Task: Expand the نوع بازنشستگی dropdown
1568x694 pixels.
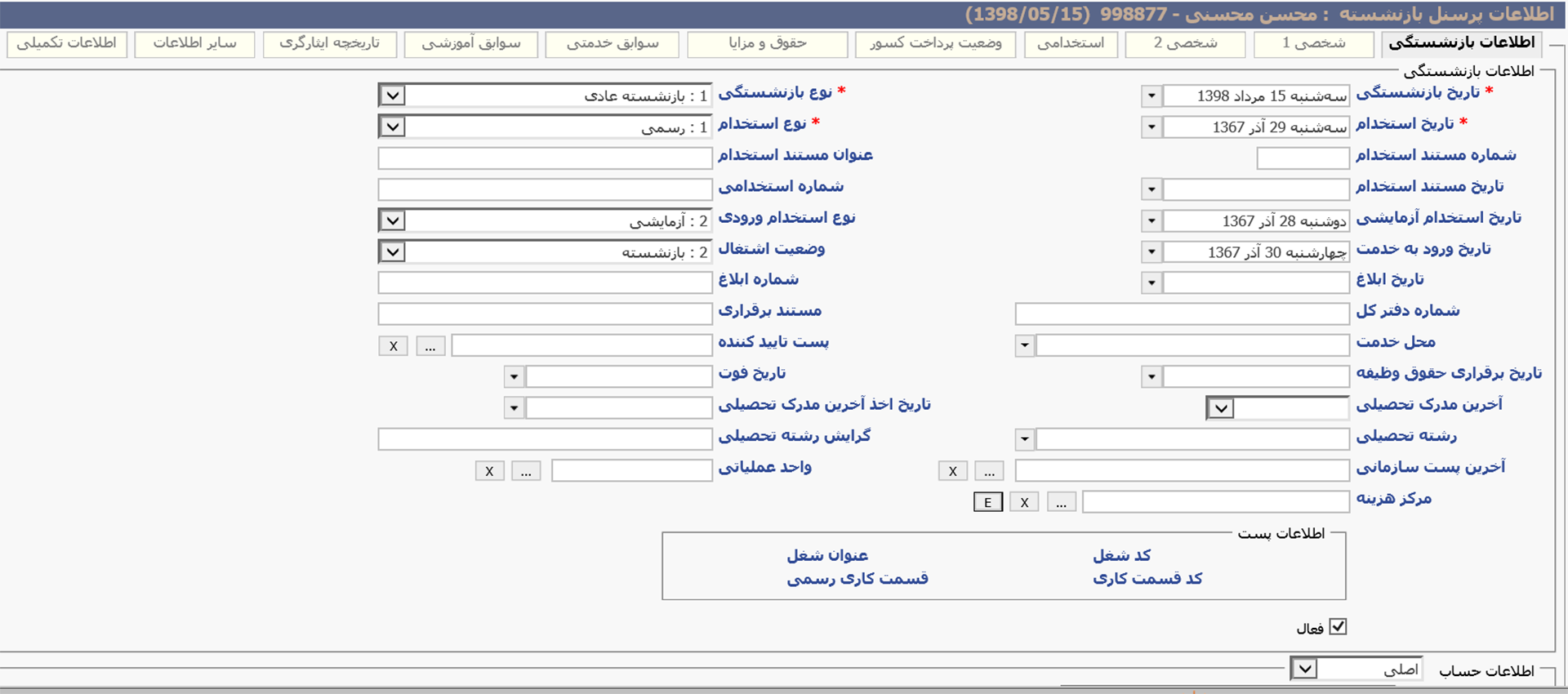Action: point(393,96)
